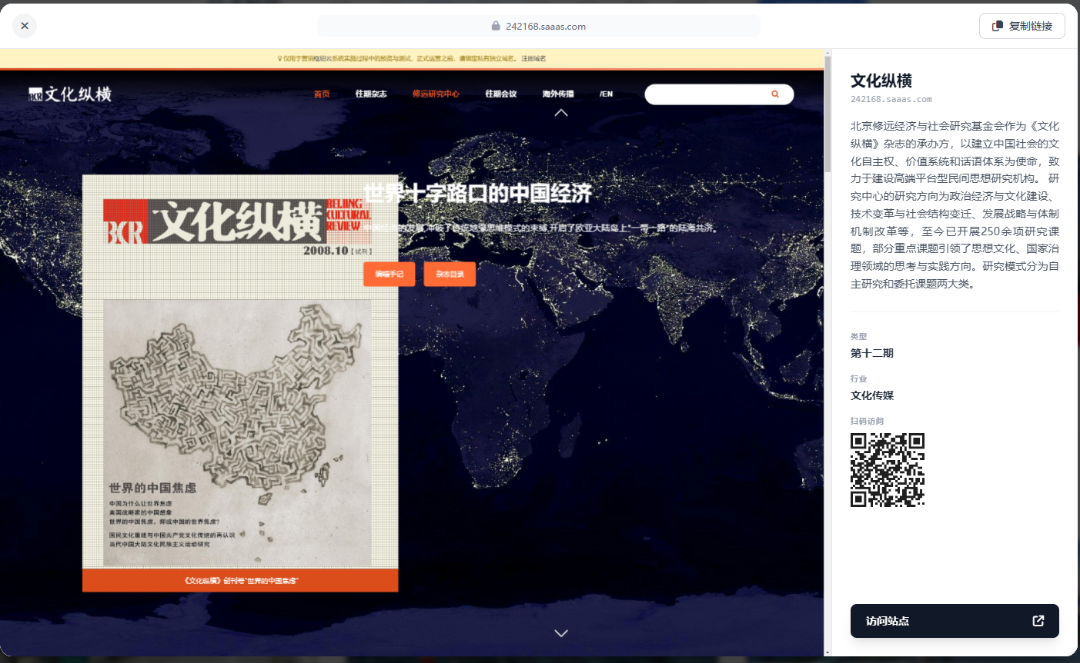Open the 往期杂志 menu item
The height and width of the screenshot is (663, 1080).
click(x=370, y=94)
